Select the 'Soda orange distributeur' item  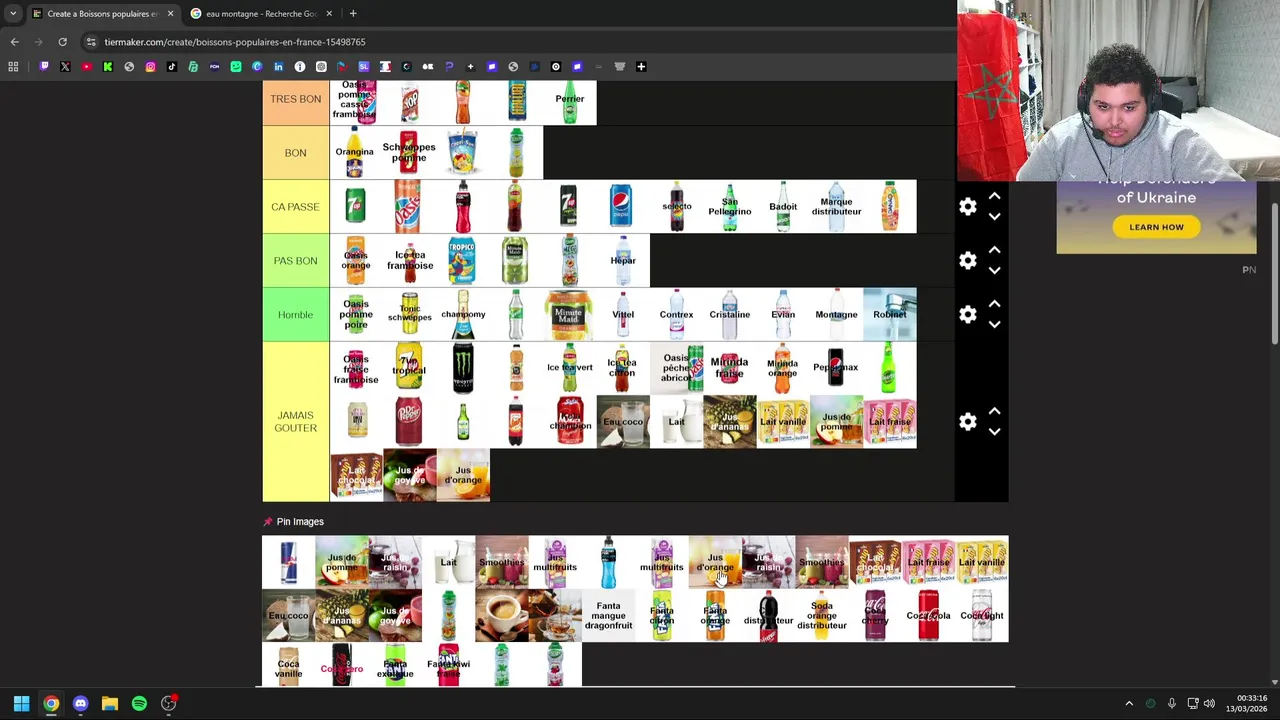tap(822, 616)
